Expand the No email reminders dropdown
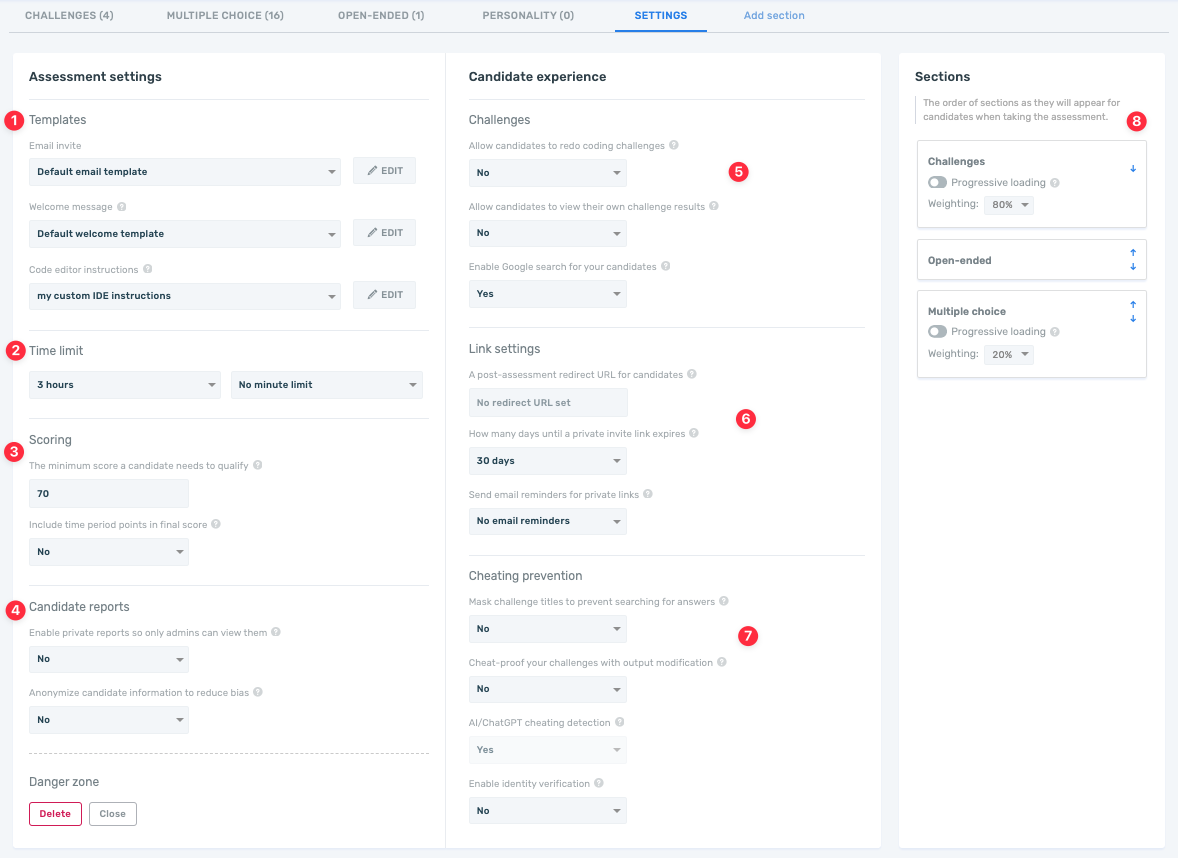The image size is (1178, 858). 547,521
